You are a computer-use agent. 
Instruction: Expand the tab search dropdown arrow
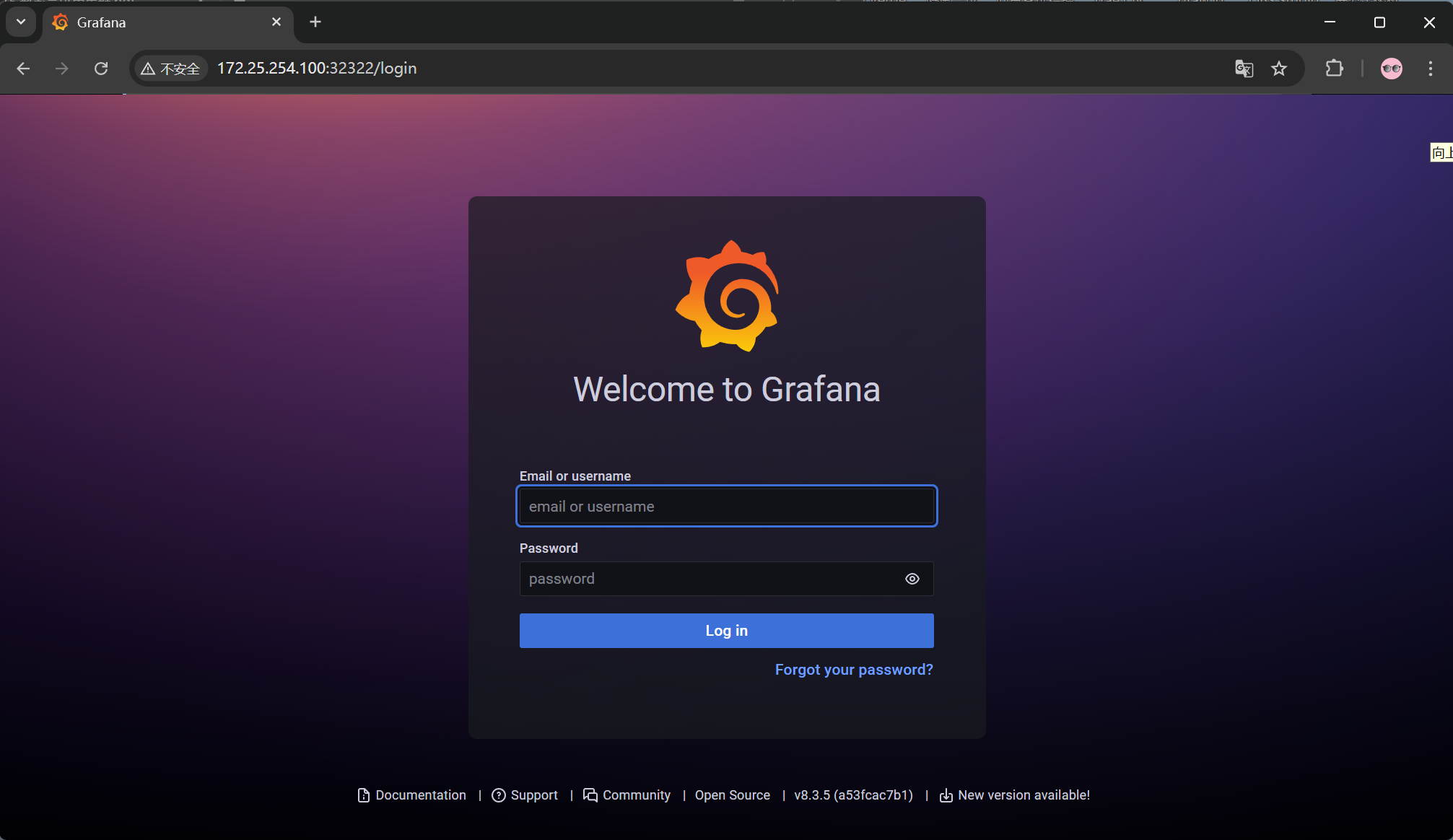21,22
